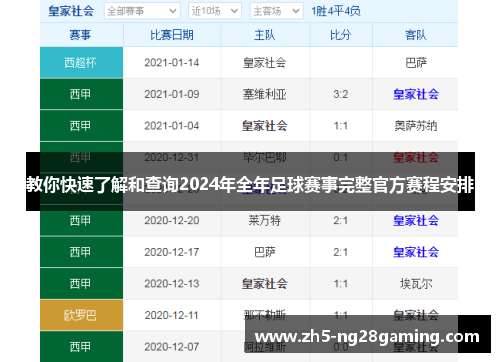Click date 2020-12-20

point(172,221)
